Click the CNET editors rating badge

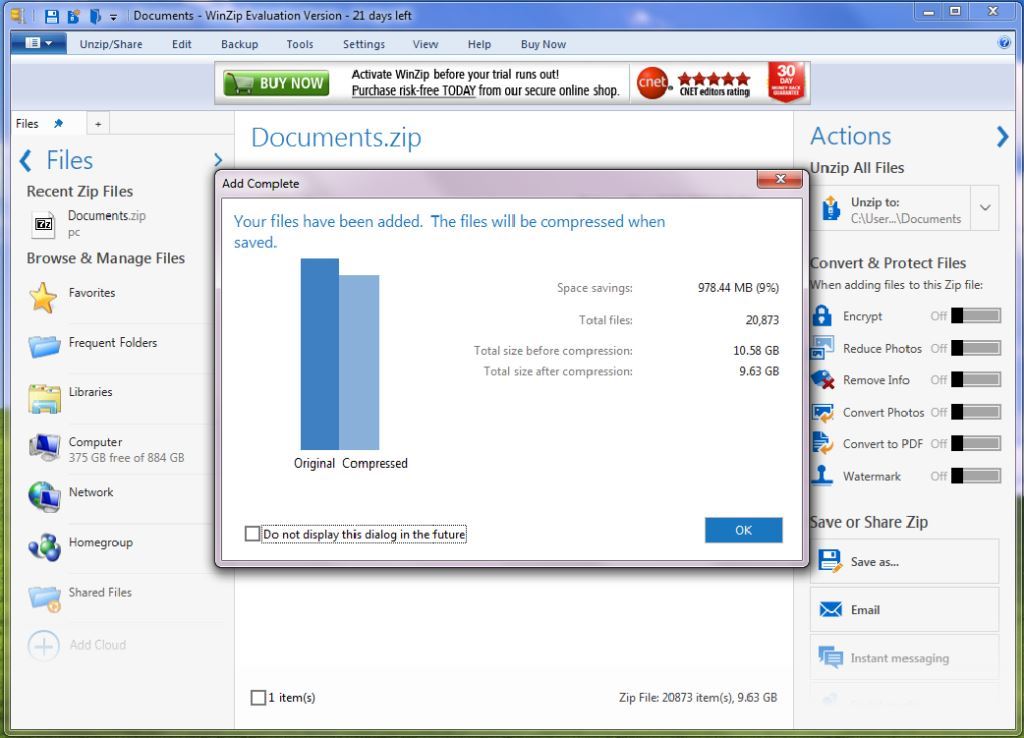click(694, 84)
